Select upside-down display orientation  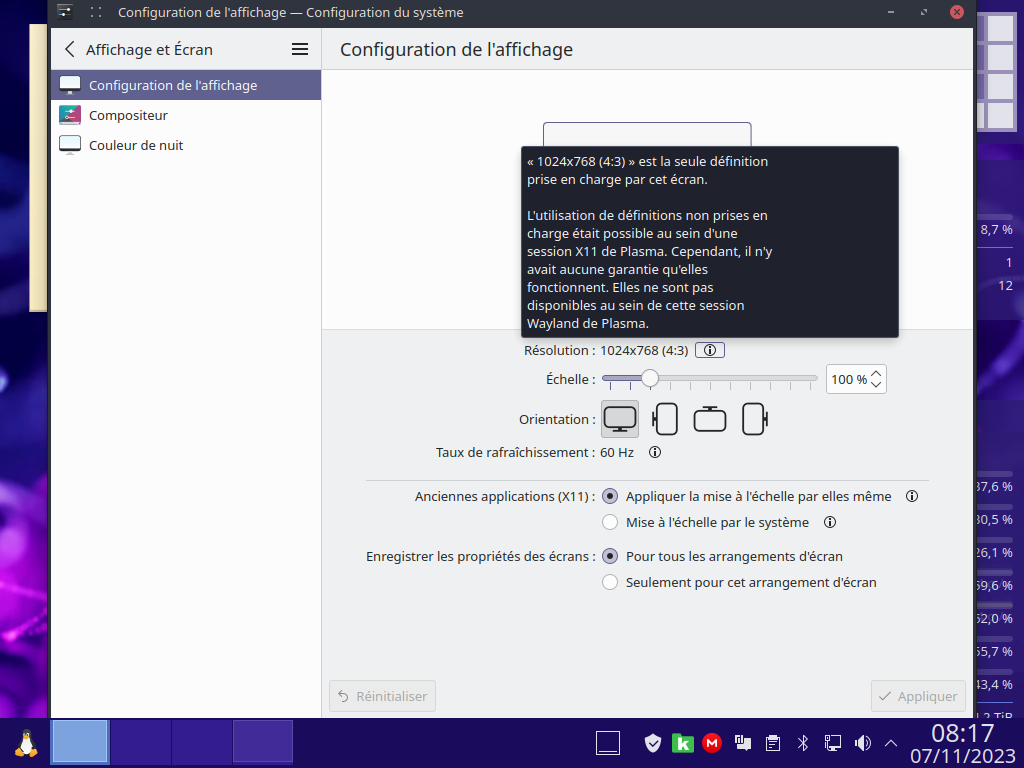coord(710,419)
